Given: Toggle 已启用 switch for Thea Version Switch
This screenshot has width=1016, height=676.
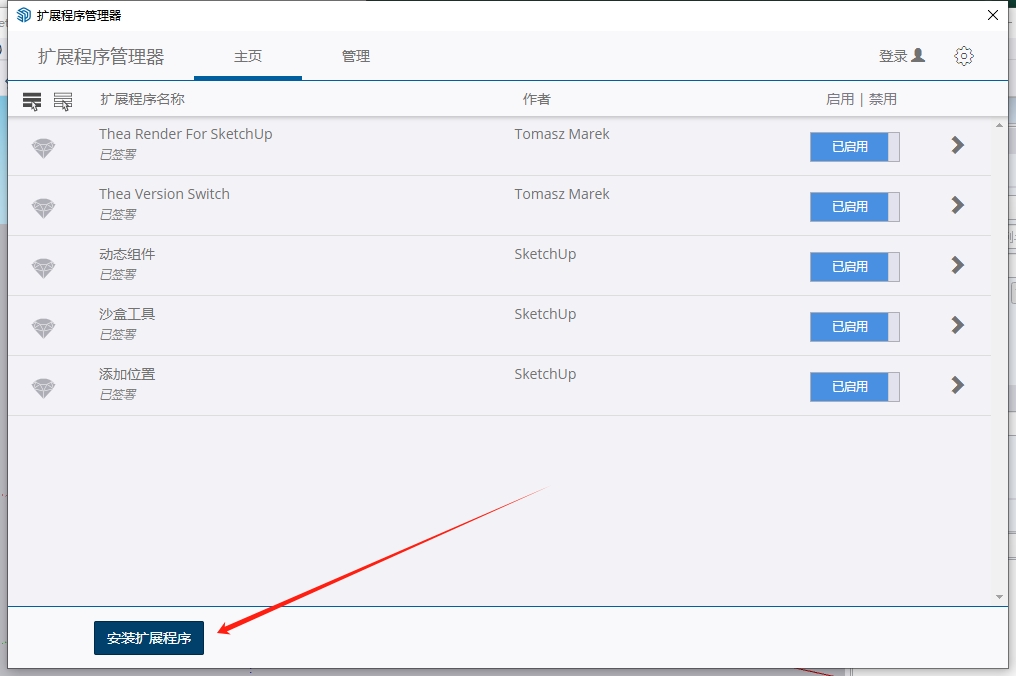Looking at the screenshot, I should pos(855,207).
